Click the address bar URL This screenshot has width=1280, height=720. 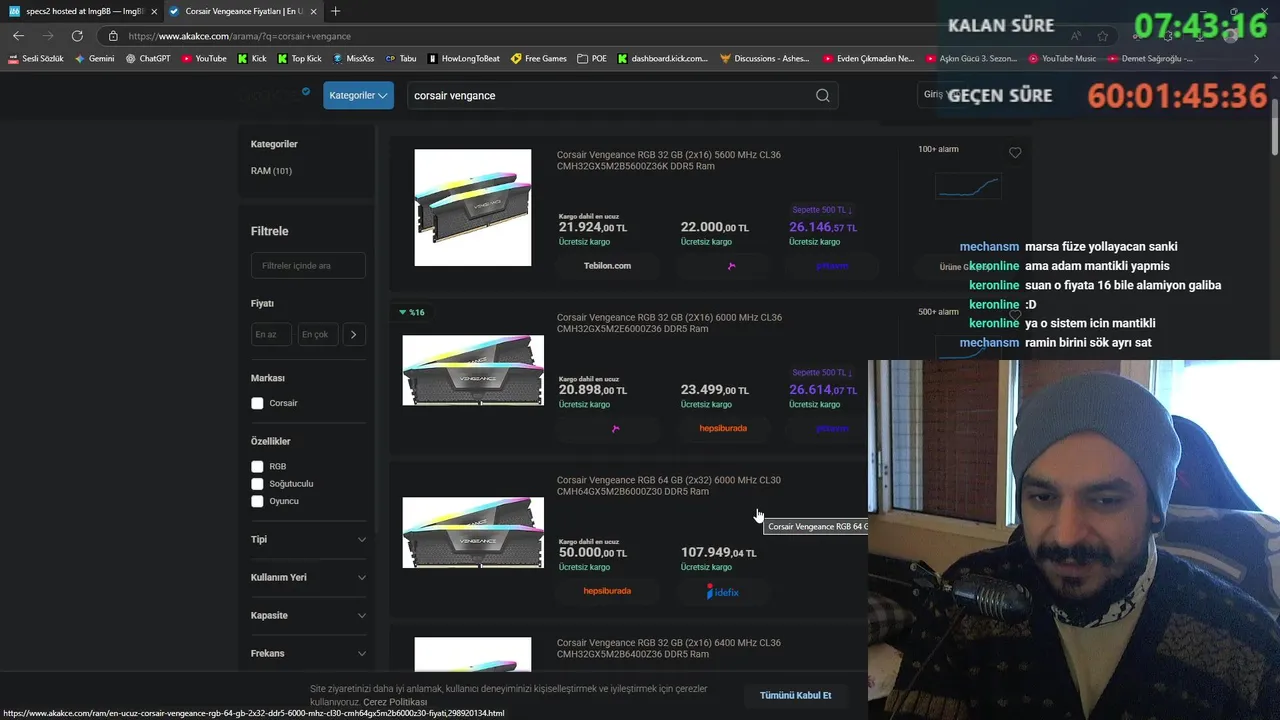[x=240, y=36]
